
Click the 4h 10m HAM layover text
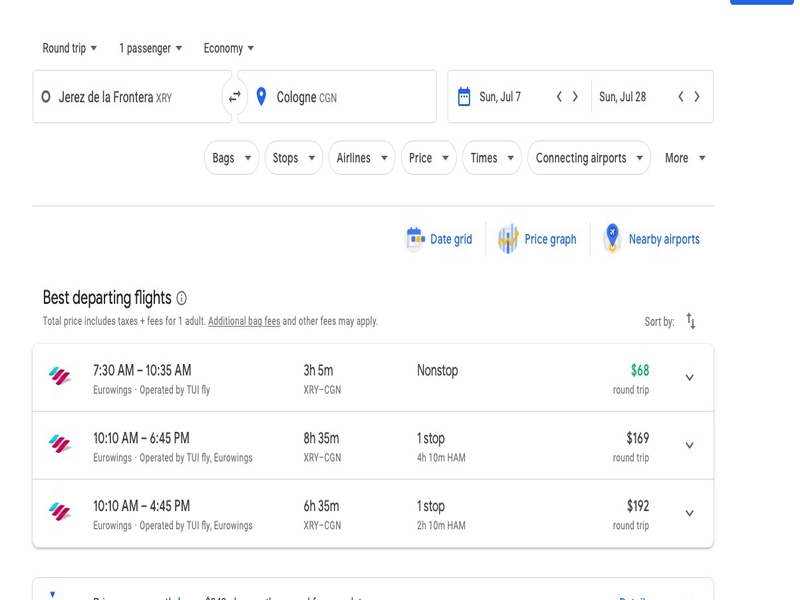441,458
